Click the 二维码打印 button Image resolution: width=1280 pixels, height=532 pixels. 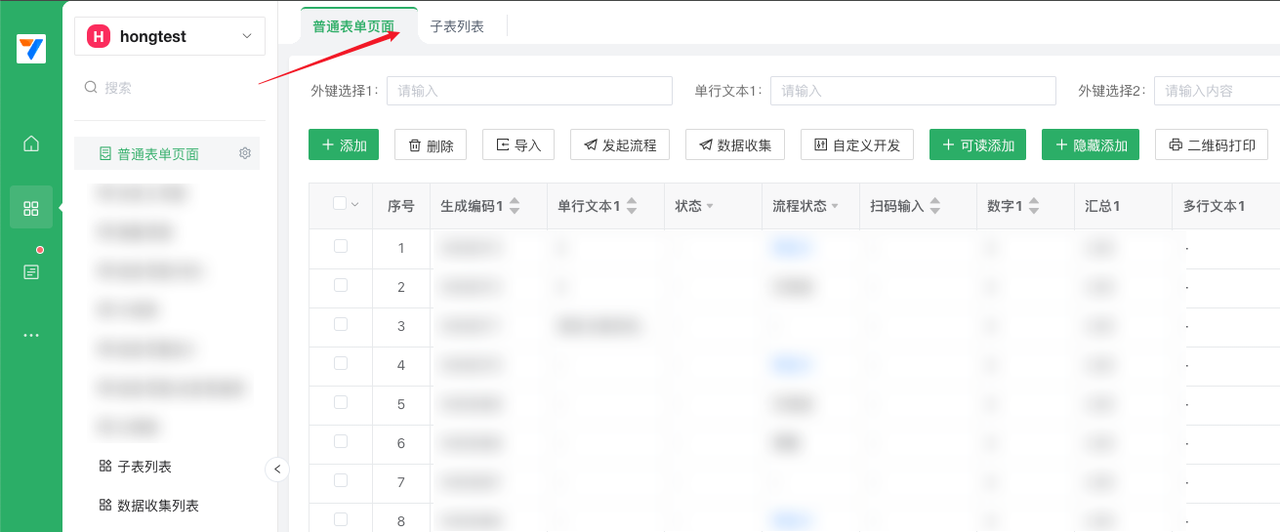click(x=1211, y=145)
